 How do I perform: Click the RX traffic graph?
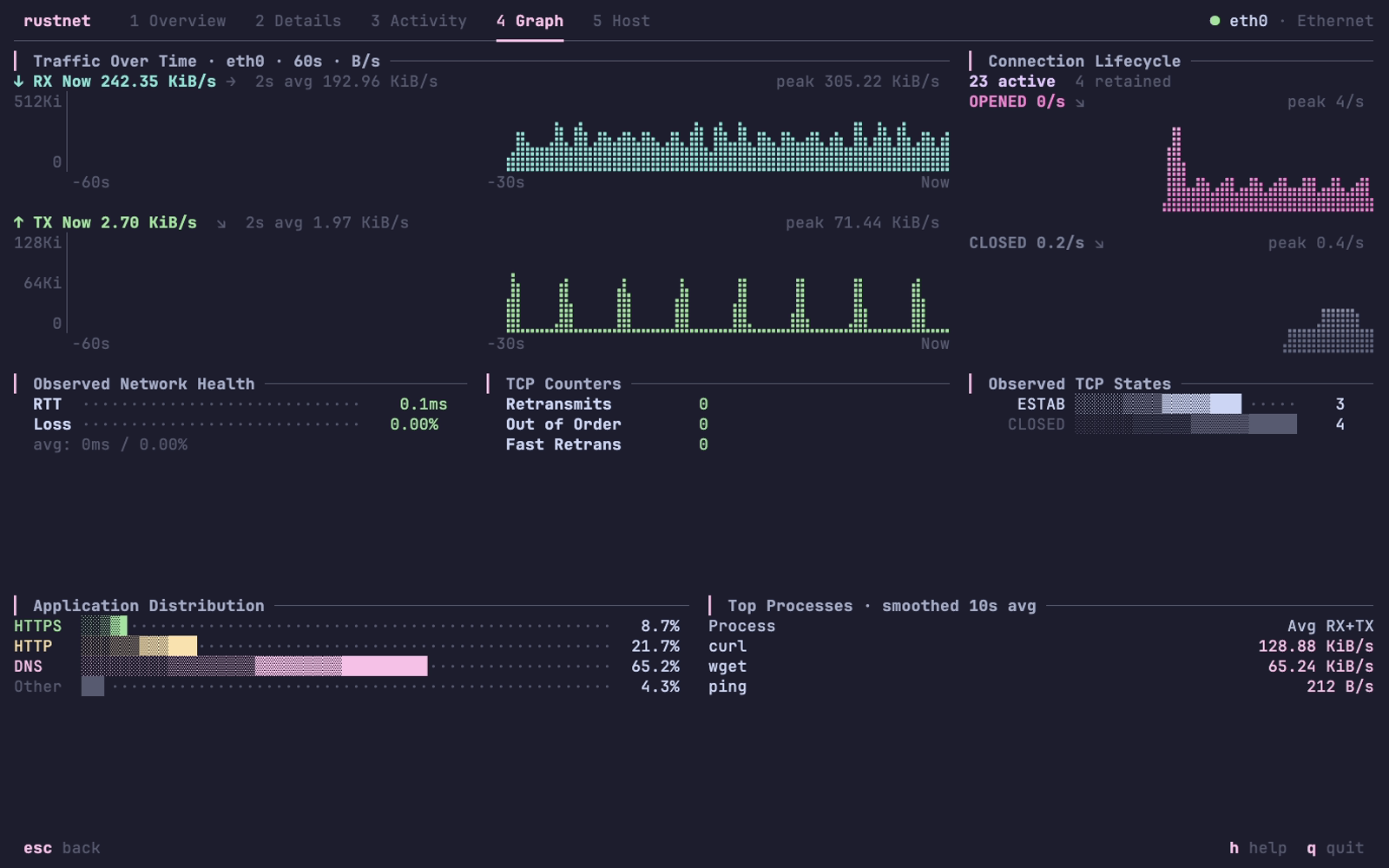pyautogui.click(x=727, y=146)
